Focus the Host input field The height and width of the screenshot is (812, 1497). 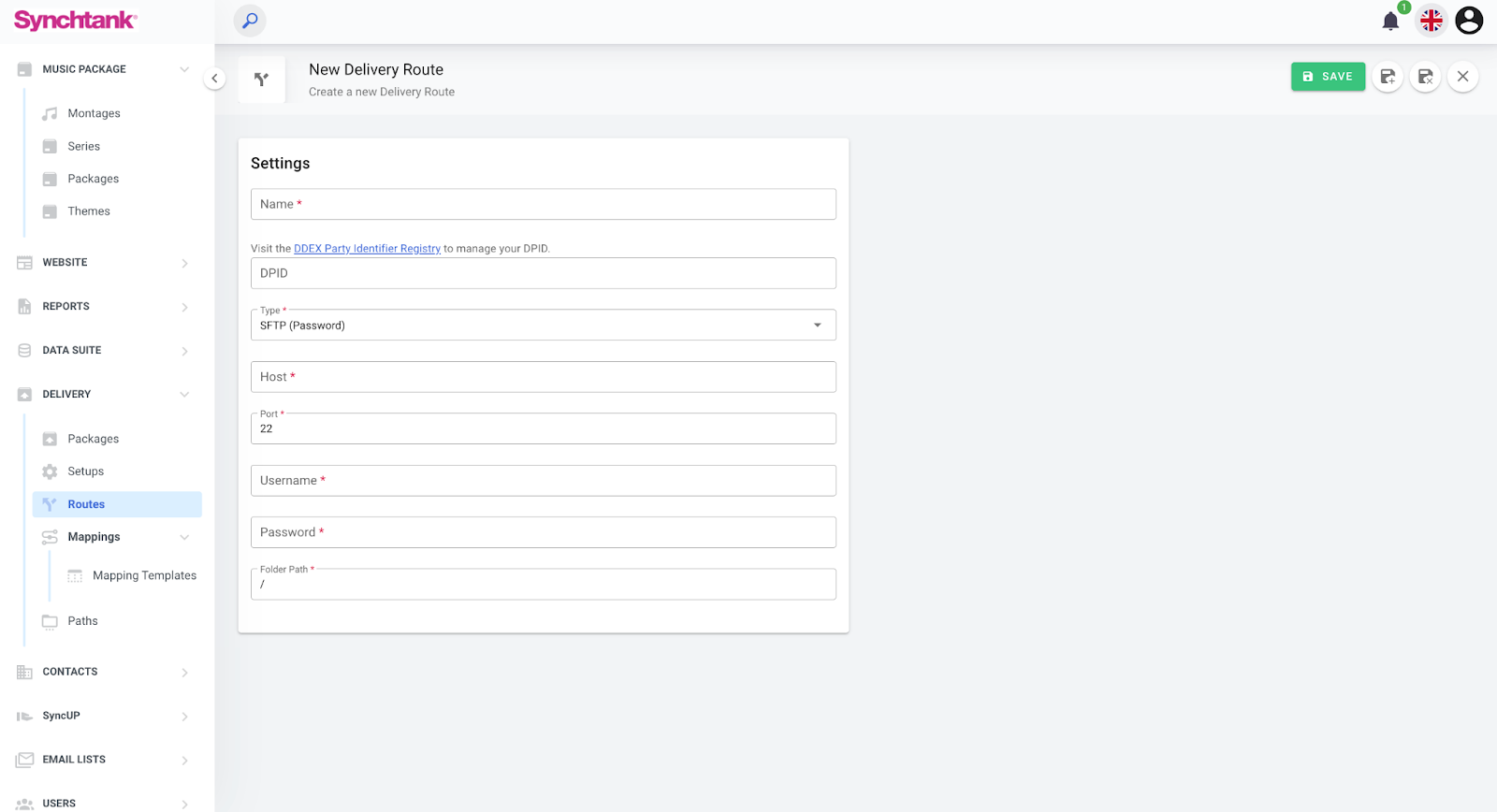tap(543, 377)
